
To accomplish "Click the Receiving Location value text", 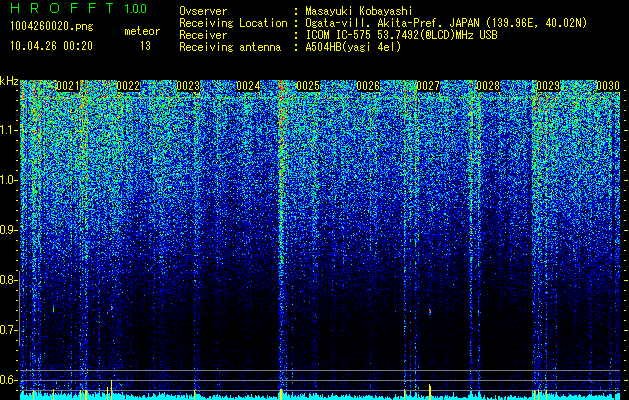I will click(x=446, y=23).
